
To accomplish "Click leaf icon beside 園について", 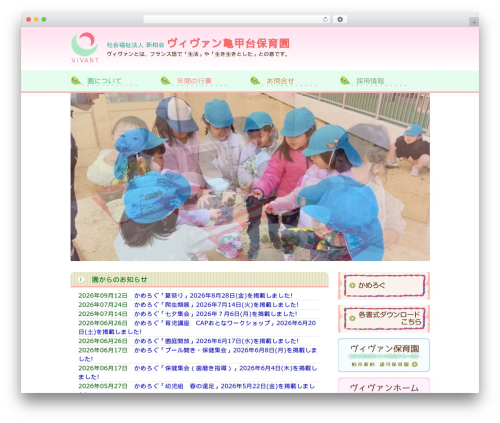I will pos(76,81).
